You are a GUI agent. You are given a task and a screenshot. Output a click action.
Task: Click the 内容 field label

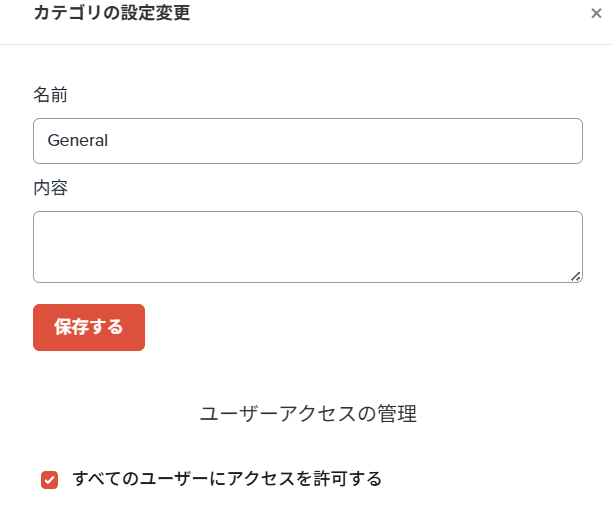tap(51, 187)
